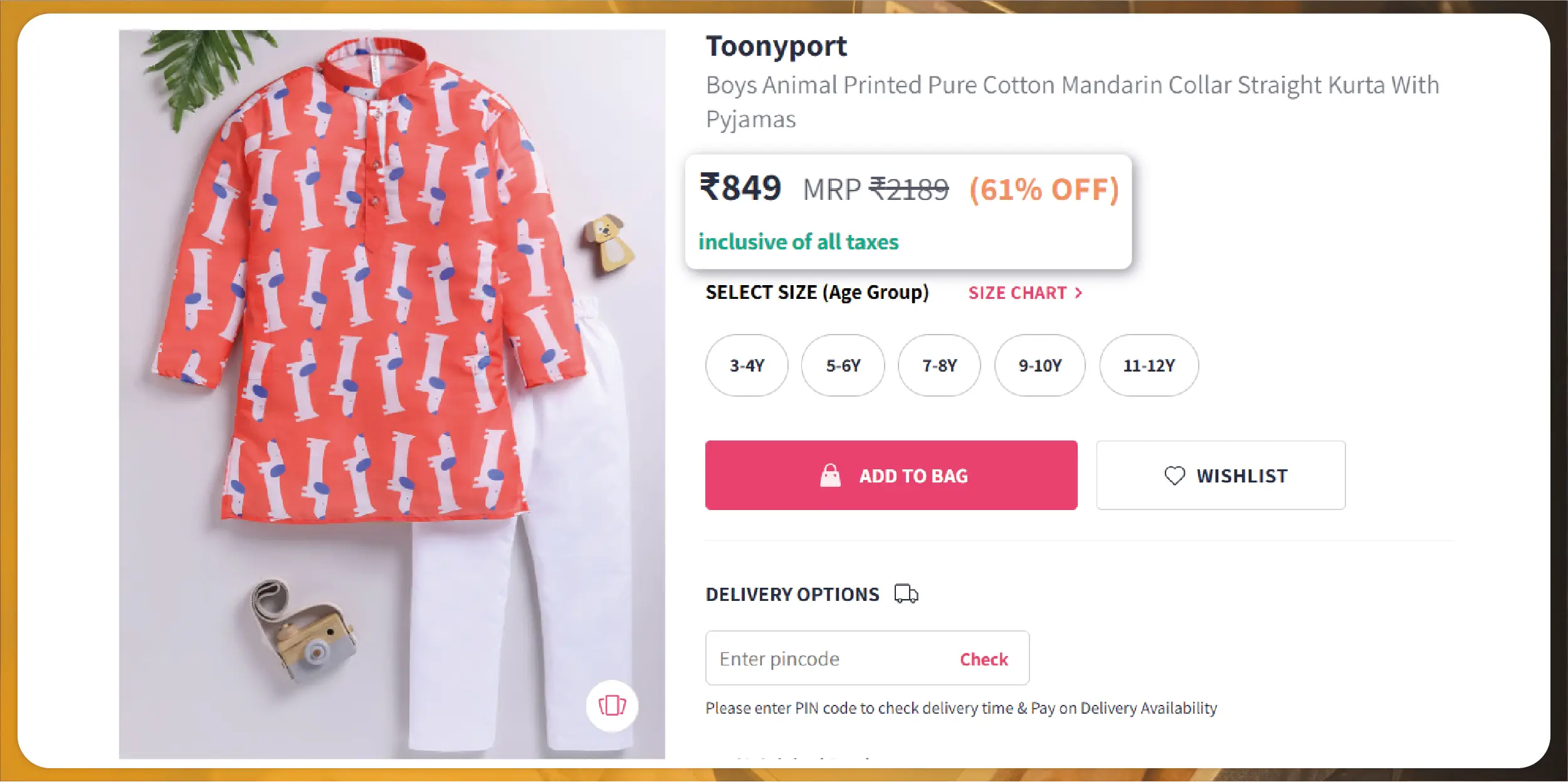1568x782 pixels.
Task: Click the shopping bag icon
Action: (830, 476)
